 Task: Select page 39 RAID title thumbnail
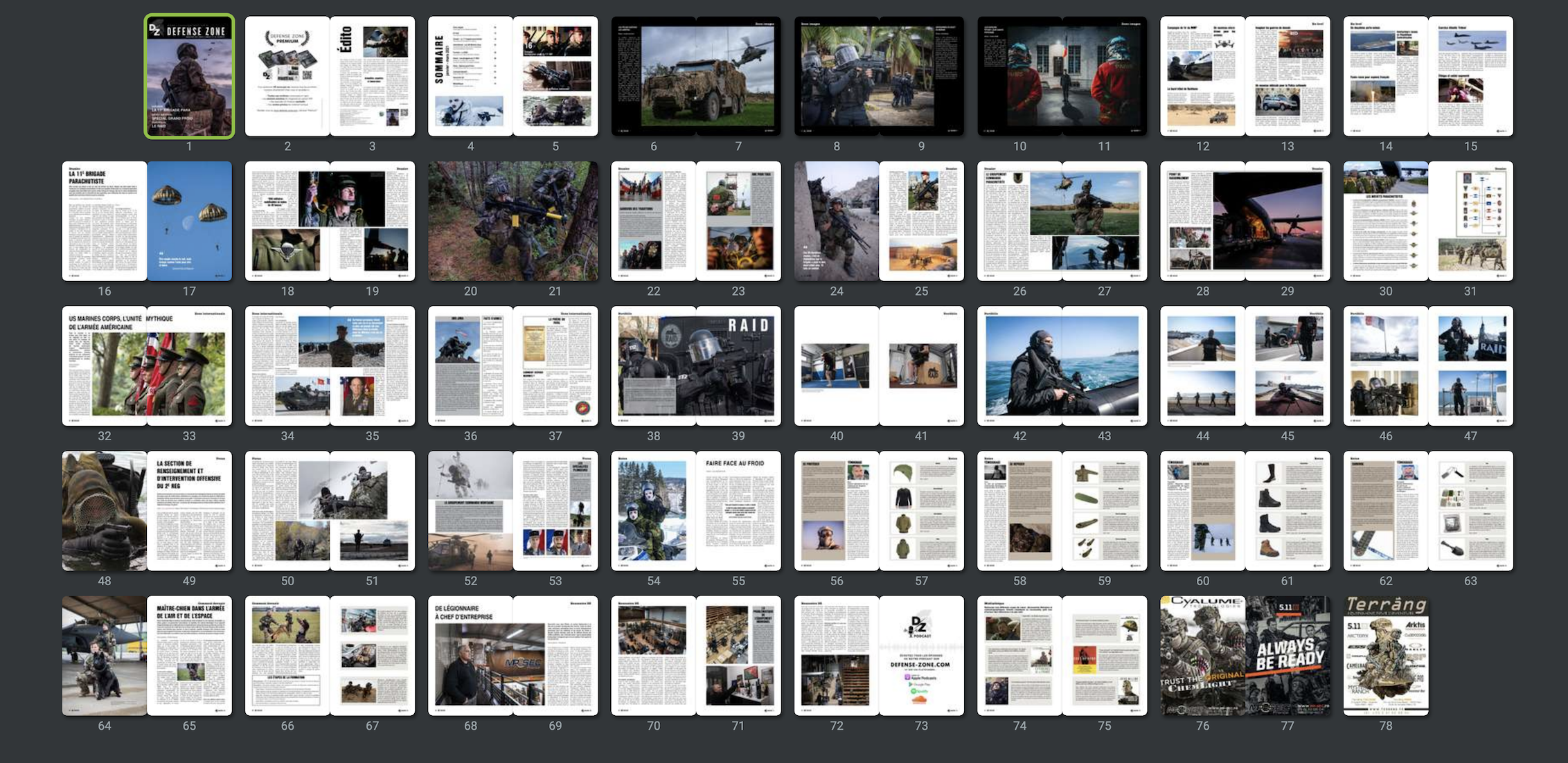(x=738, y=366)
